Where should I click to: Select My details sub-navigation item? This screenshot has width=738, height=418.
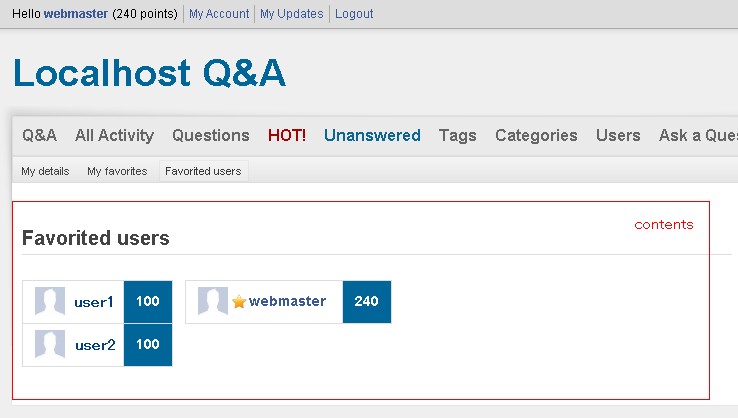click(x=46, y=171)
